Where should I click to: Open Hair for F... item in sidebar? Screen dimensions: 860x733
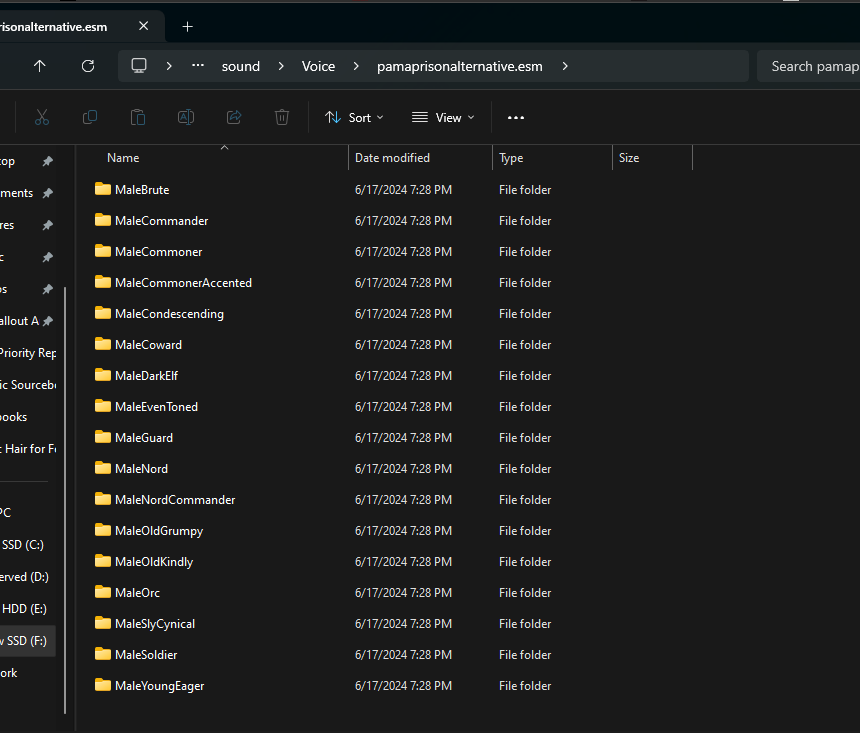click(27, 449)
